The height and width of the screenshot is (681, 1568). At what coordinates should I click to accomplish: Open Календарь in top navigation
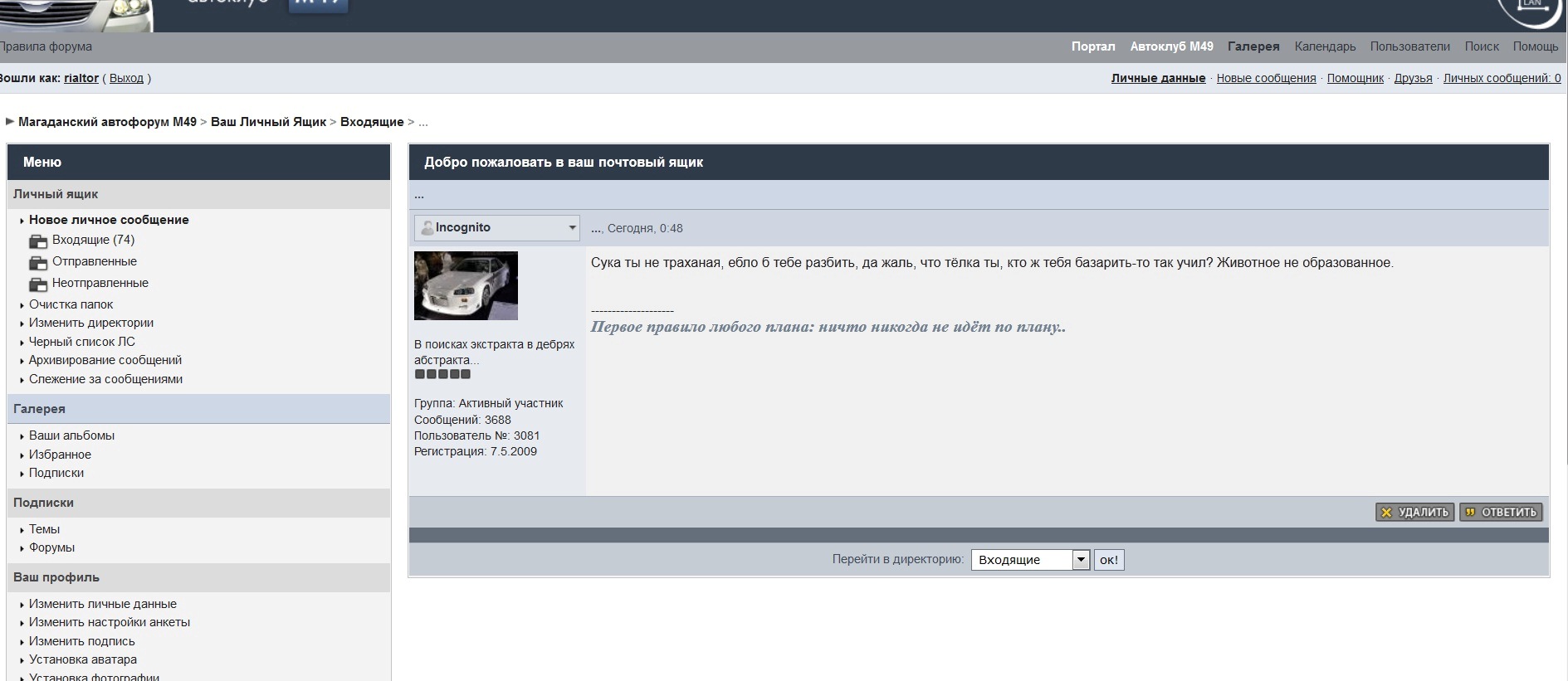pos(1325,46)
